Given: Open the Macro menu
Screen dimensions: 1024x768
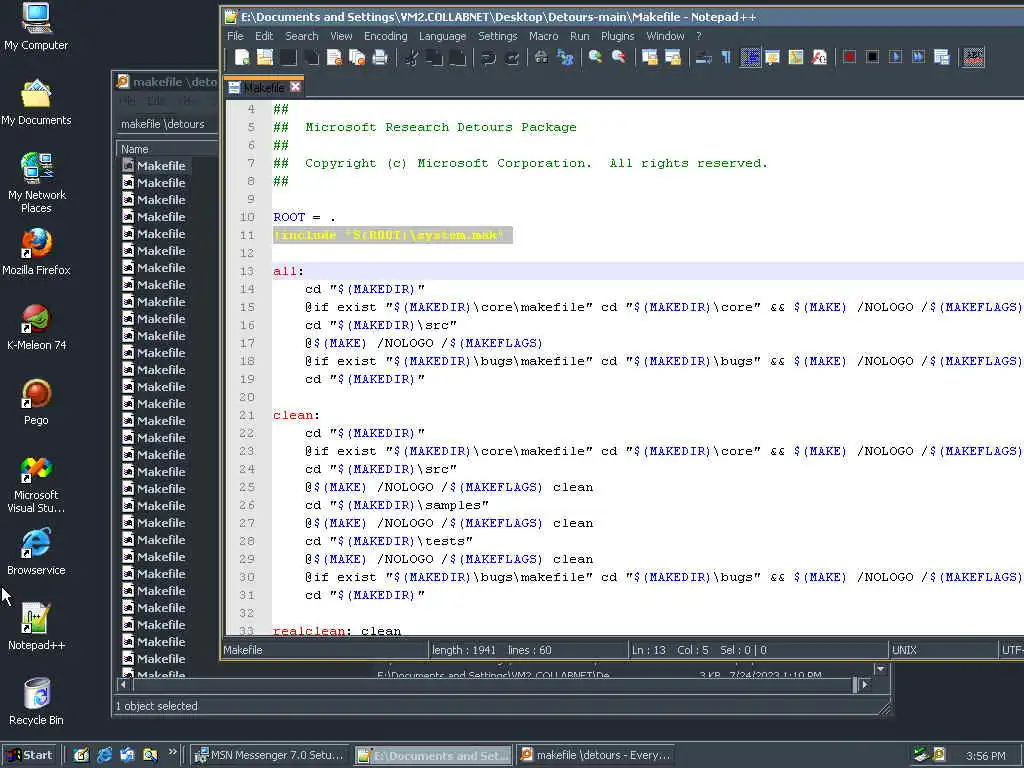Looking at the screenshot, I should [543, 36].
